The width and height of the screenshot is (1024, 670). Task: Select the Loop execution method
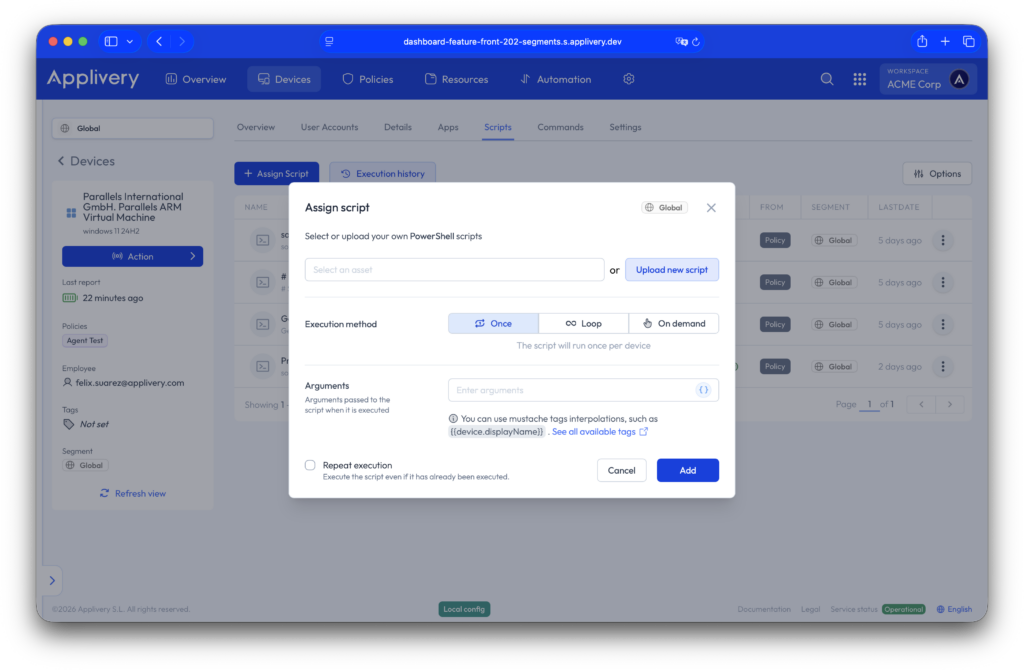click(x=584, y=323)
